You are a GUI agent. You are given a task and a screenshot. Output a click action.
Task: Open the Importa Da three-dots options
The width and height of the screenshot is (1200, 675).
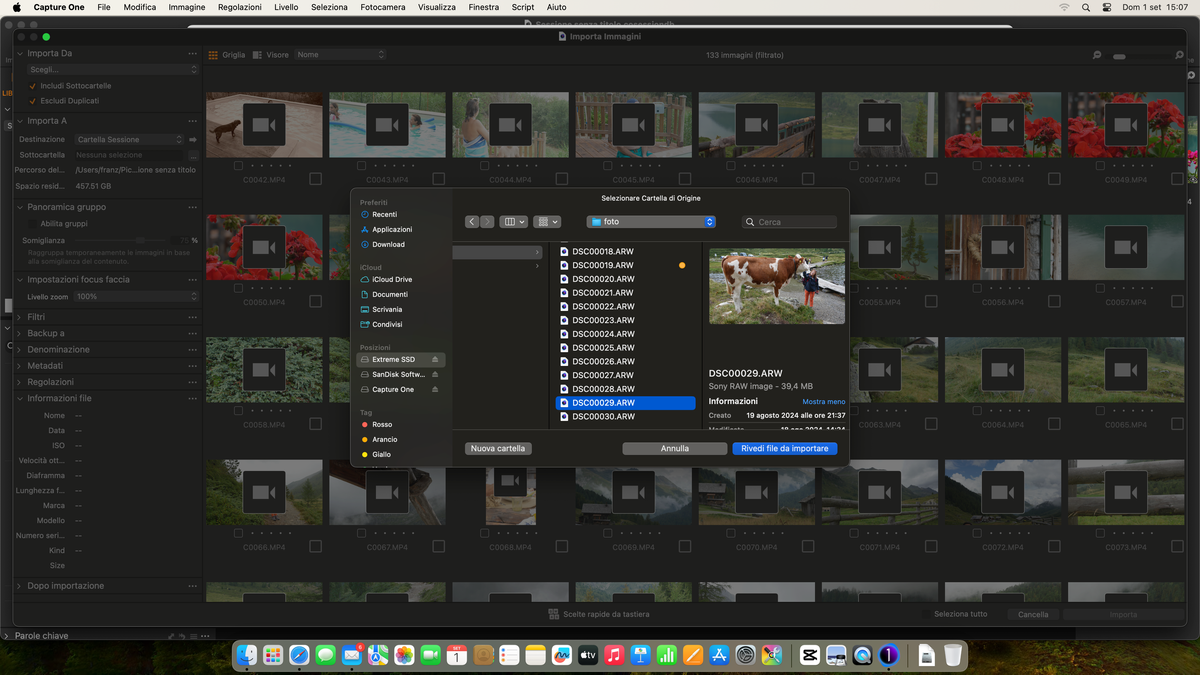coord(193,54)
